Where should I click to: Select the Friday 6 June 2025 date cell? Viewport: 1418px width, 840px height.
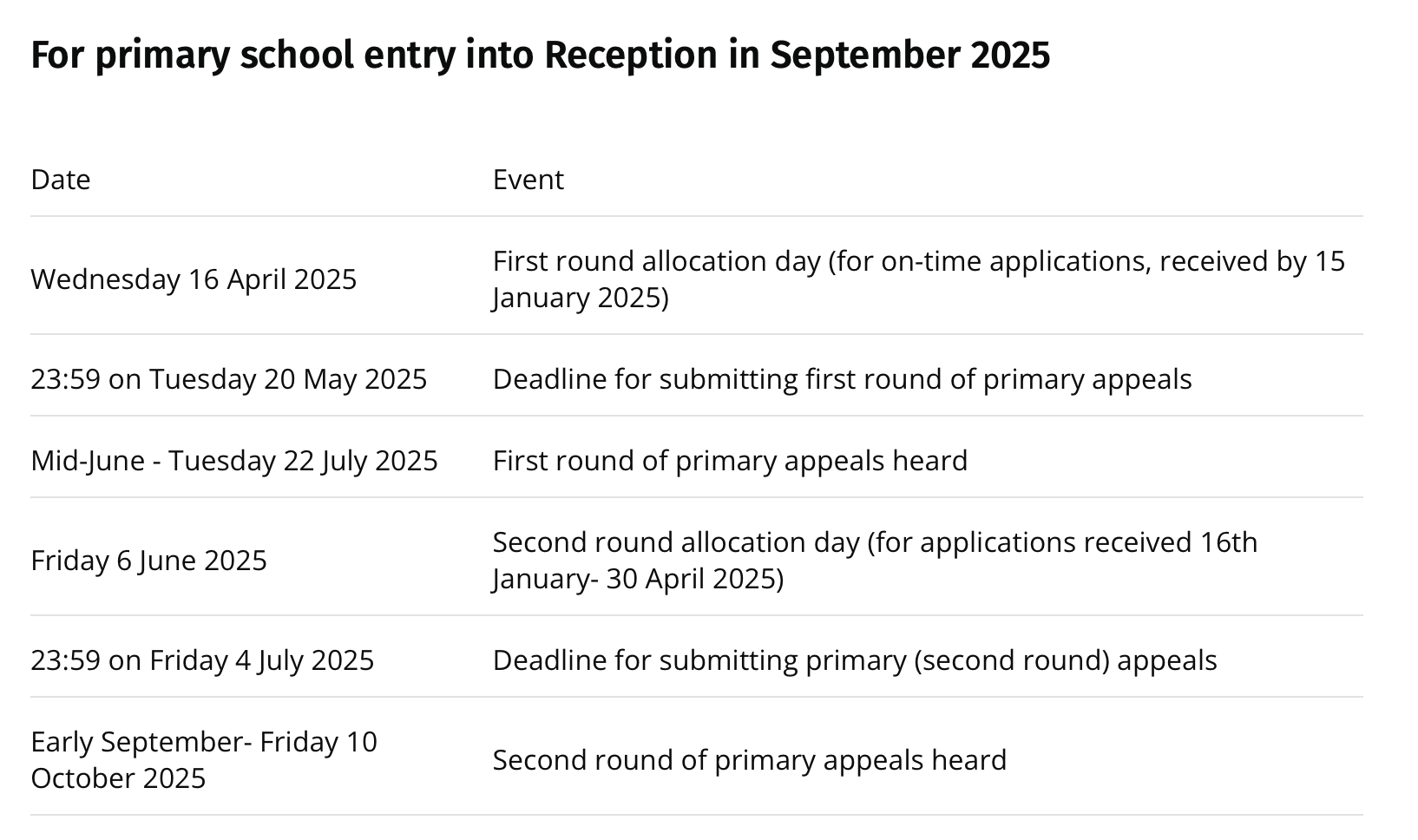coord(148,561)
